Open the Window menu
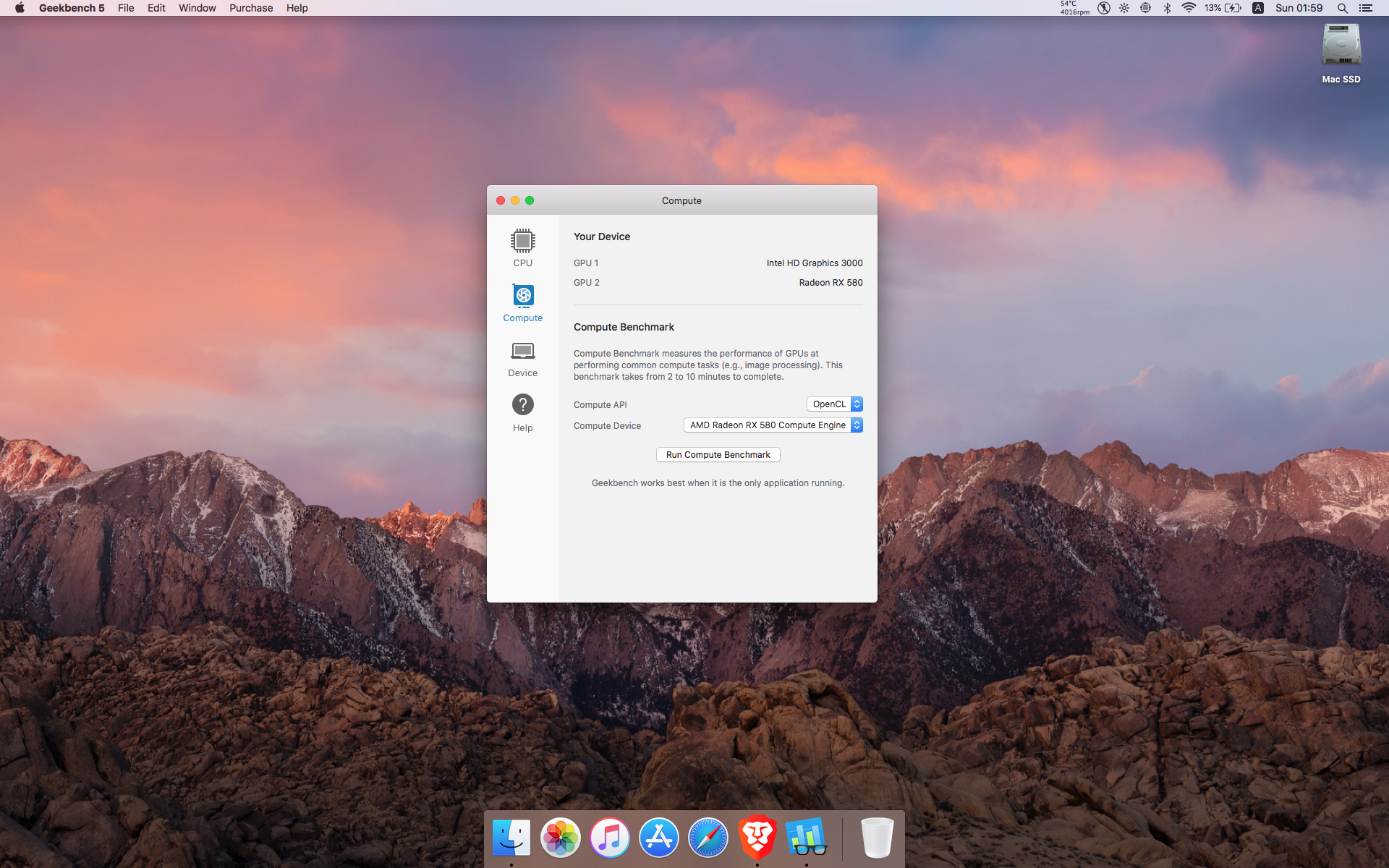This screenshot has width=1389, height=868. 197,8
